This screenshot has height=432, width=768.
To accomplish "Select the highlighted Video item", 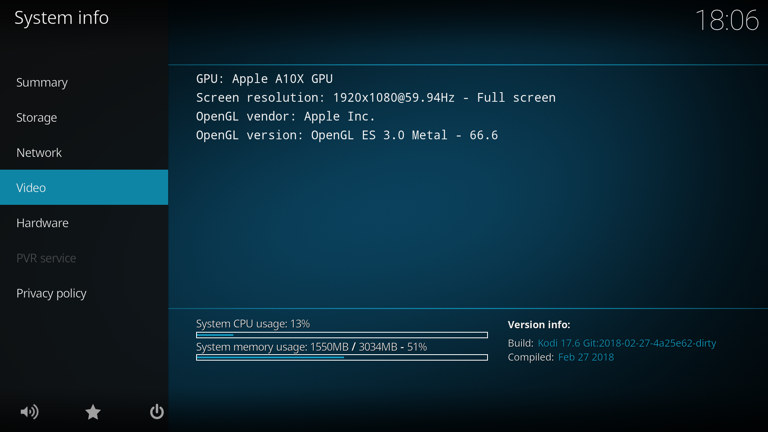I will pos(84,188).
